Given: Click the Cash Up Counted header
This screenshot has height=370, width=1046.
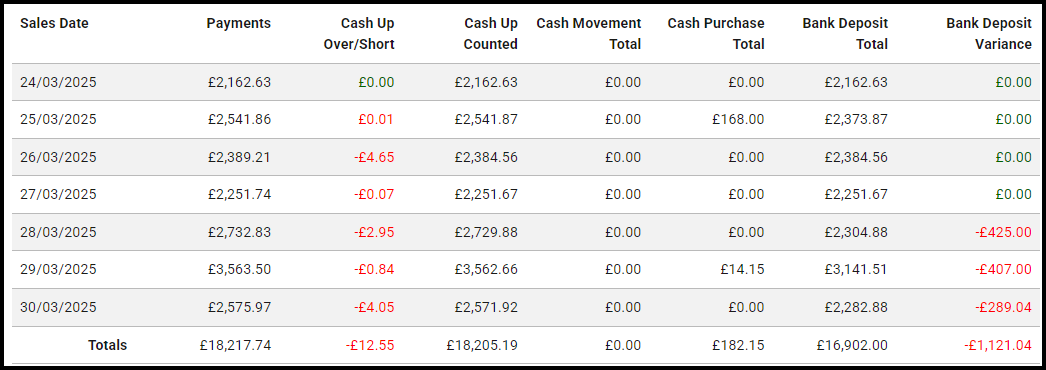Looking at the screenshot, I should click(x=491, y=34).
